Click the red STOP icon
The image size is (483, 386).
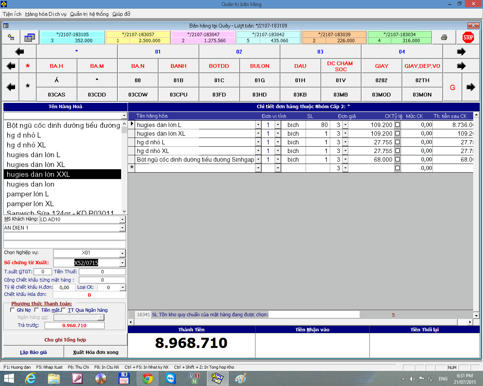click(468, 37)
